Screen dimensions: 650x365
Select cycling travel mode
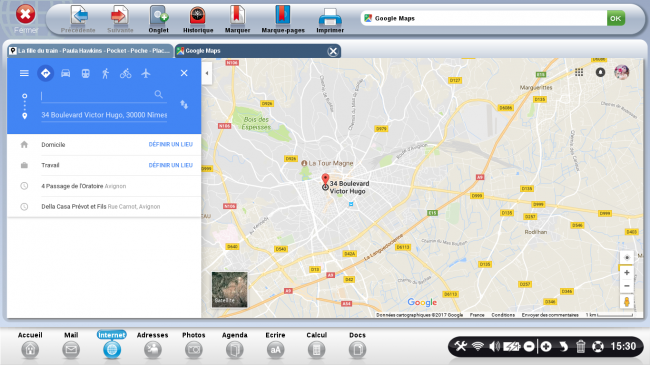[x=126, y=73]
